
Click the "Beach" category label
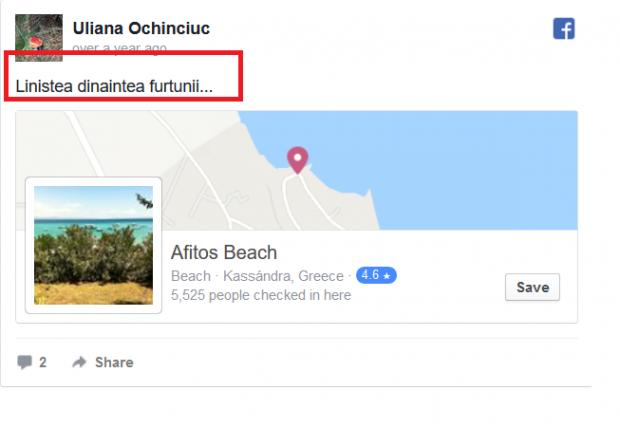click(x=191, y=276)
